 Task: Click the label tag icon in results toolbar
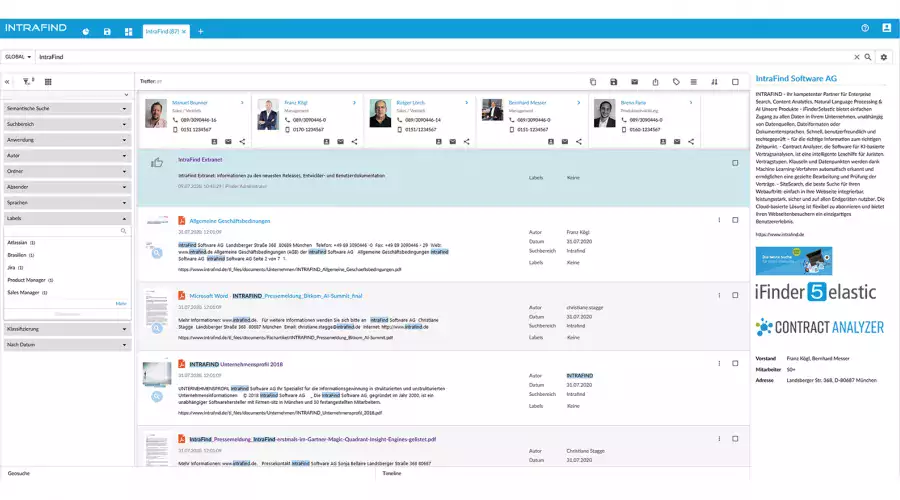(x=676, y=82)
